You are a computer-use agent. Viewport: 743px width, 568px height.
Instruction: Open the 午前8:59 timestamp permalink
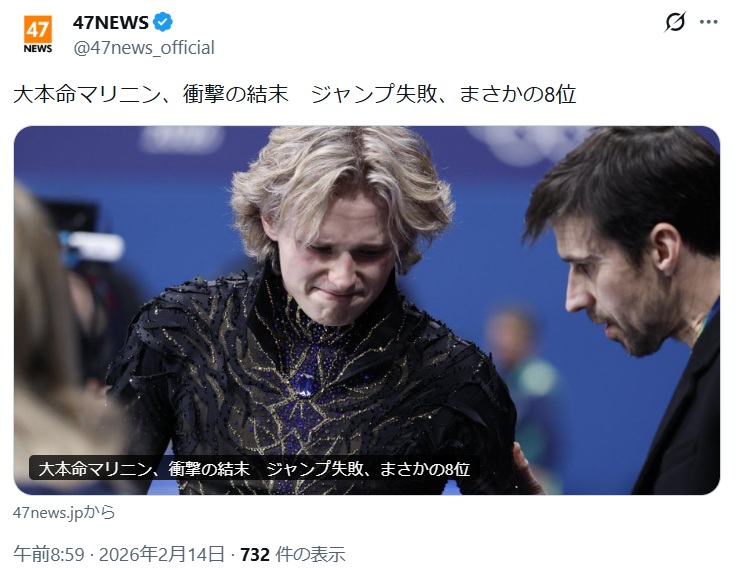[x=49, y=554]
